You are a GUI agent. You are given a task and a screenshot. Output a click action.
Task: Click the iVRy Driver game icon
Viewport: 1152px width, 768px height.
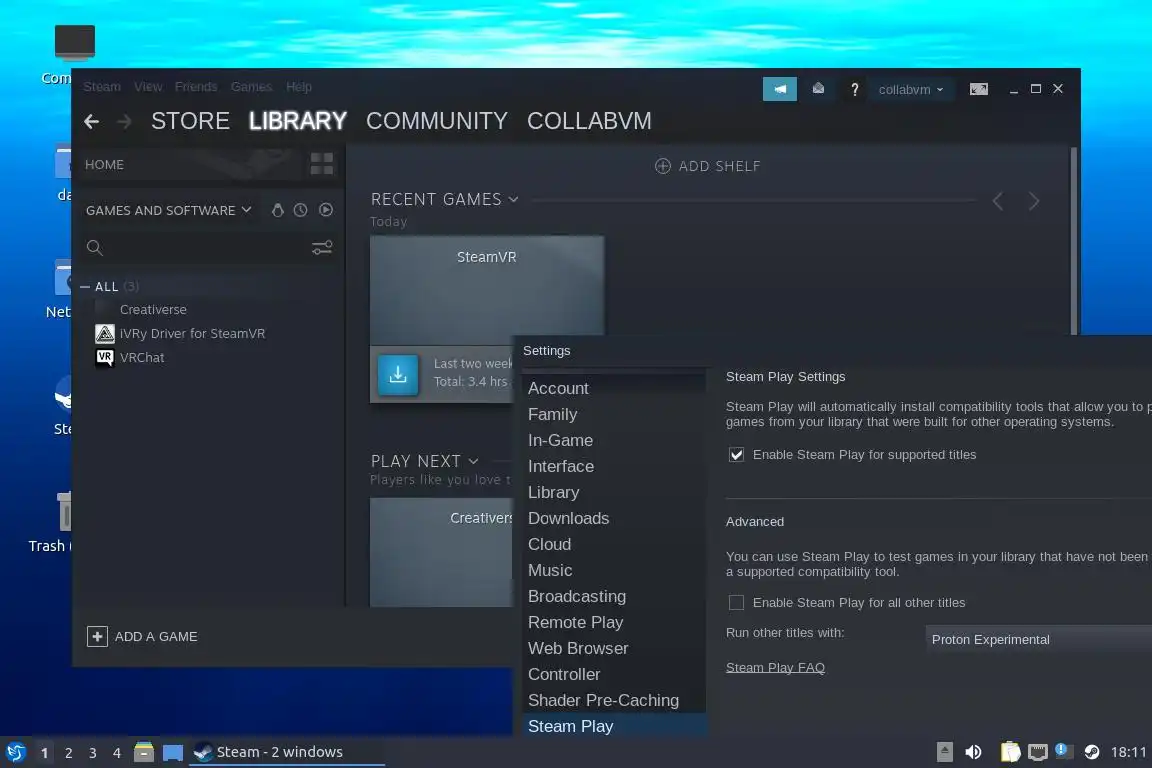[105, 334]
